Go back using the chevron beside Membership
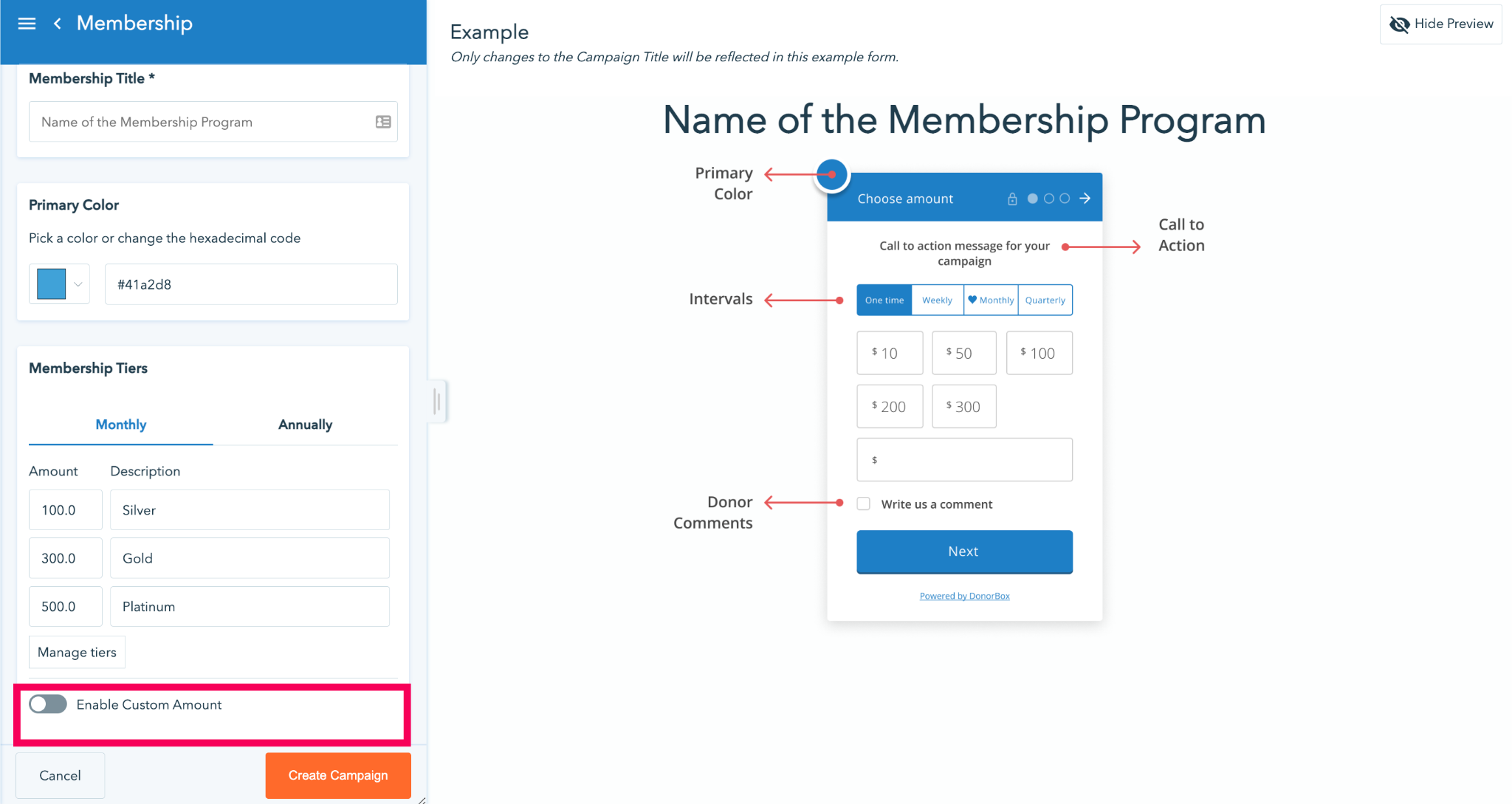Image resolution: width=1512 pixels, height=804 pixels. coord(58,24)
